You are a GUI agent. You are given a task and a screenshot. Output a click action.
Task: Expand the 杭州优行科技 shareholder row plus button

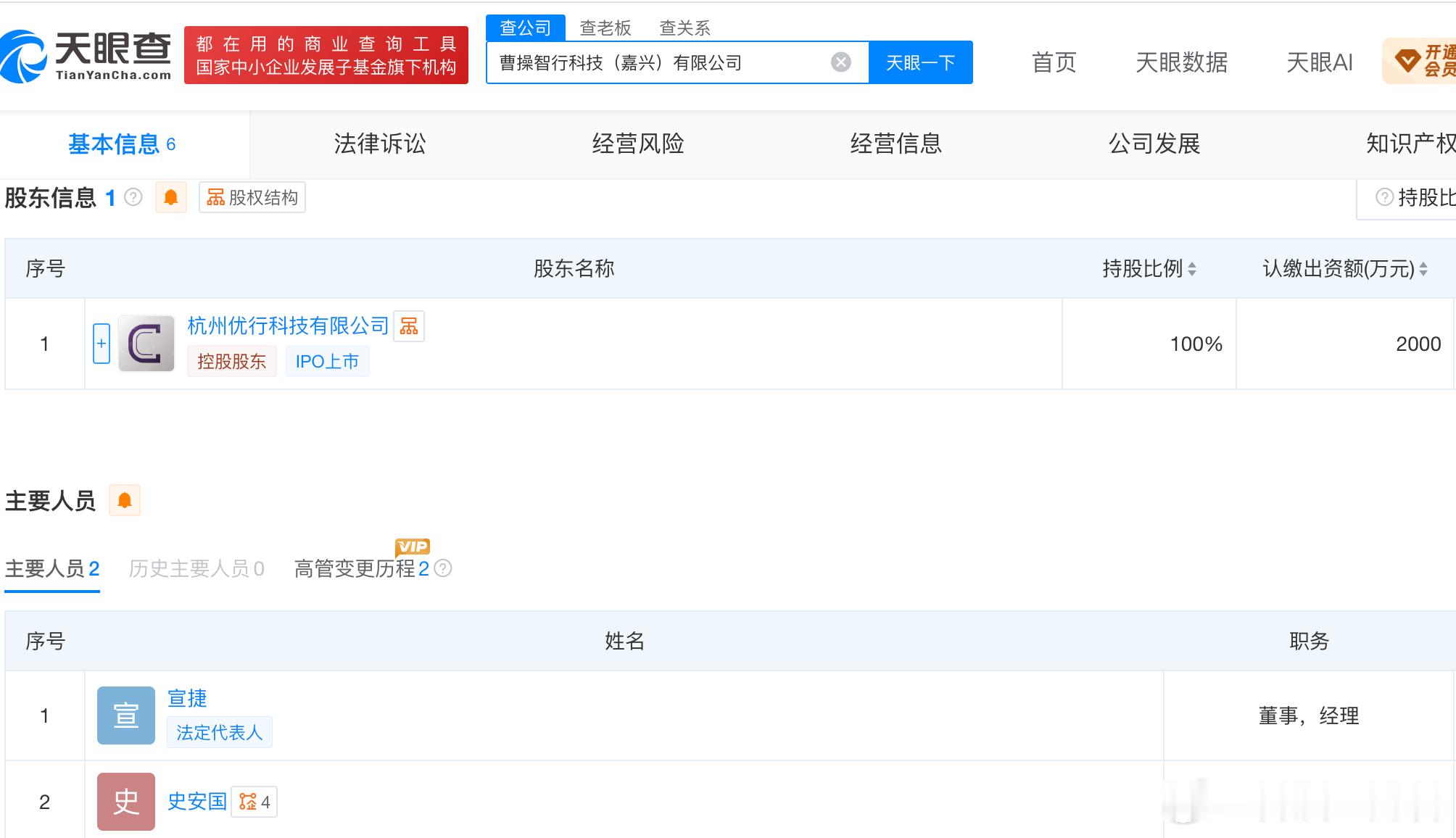point(102,344)
